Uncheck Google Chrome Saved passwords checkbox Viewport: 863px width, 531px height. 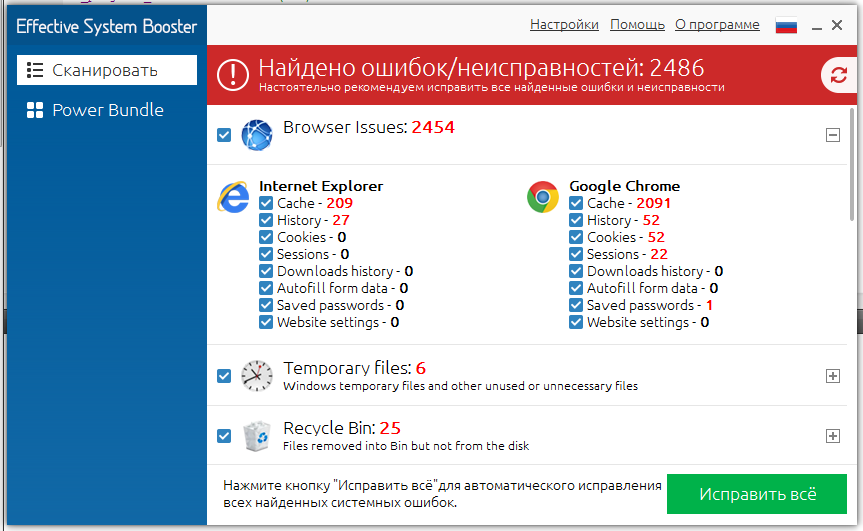(576, 305)
